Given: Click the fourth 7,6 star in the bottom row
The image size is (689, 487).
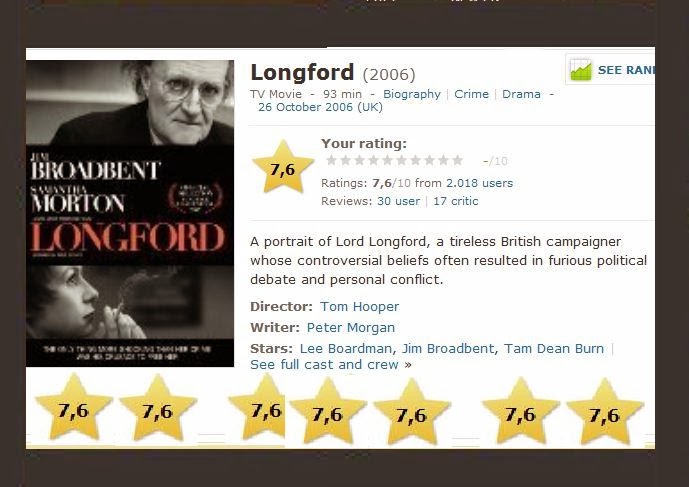Looking at the screenshot, I should point(327,411).
